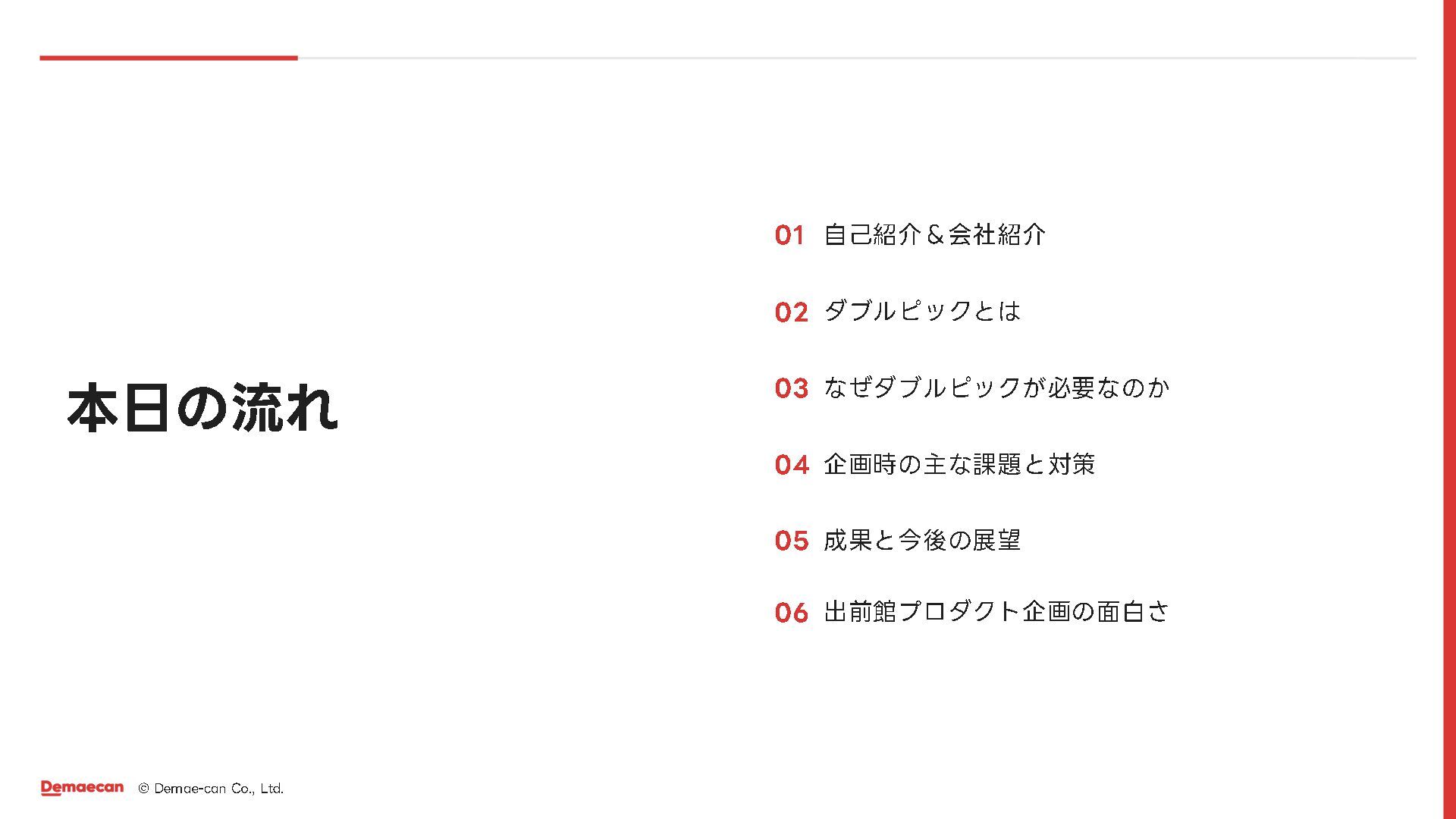Select 出前館プロダクト企画の面白さ agenda item
Screen dimensions: 1456x819
coord(996,611)
